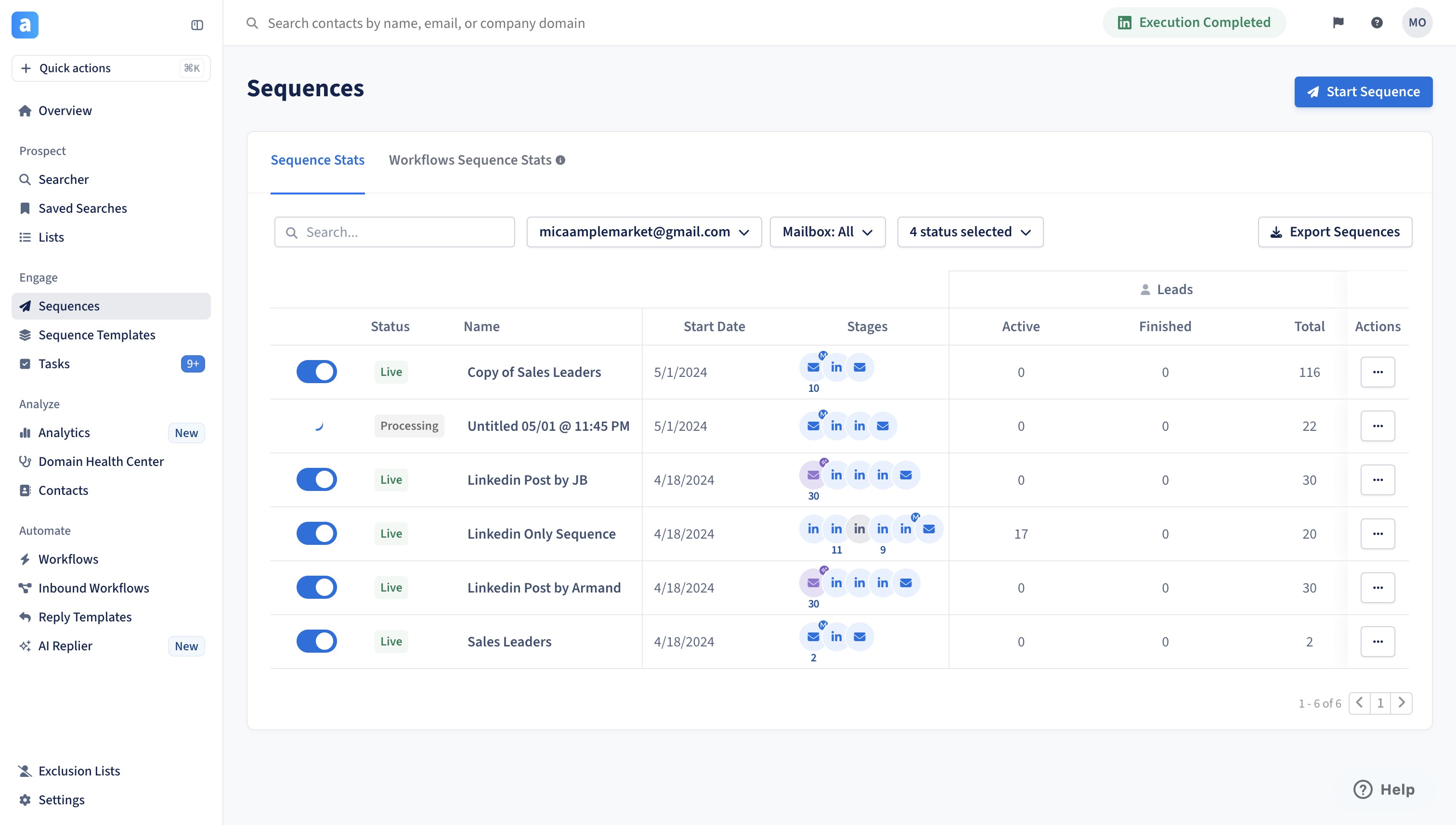Collapse the sidebar panel icon

click(x=196, y=25)
